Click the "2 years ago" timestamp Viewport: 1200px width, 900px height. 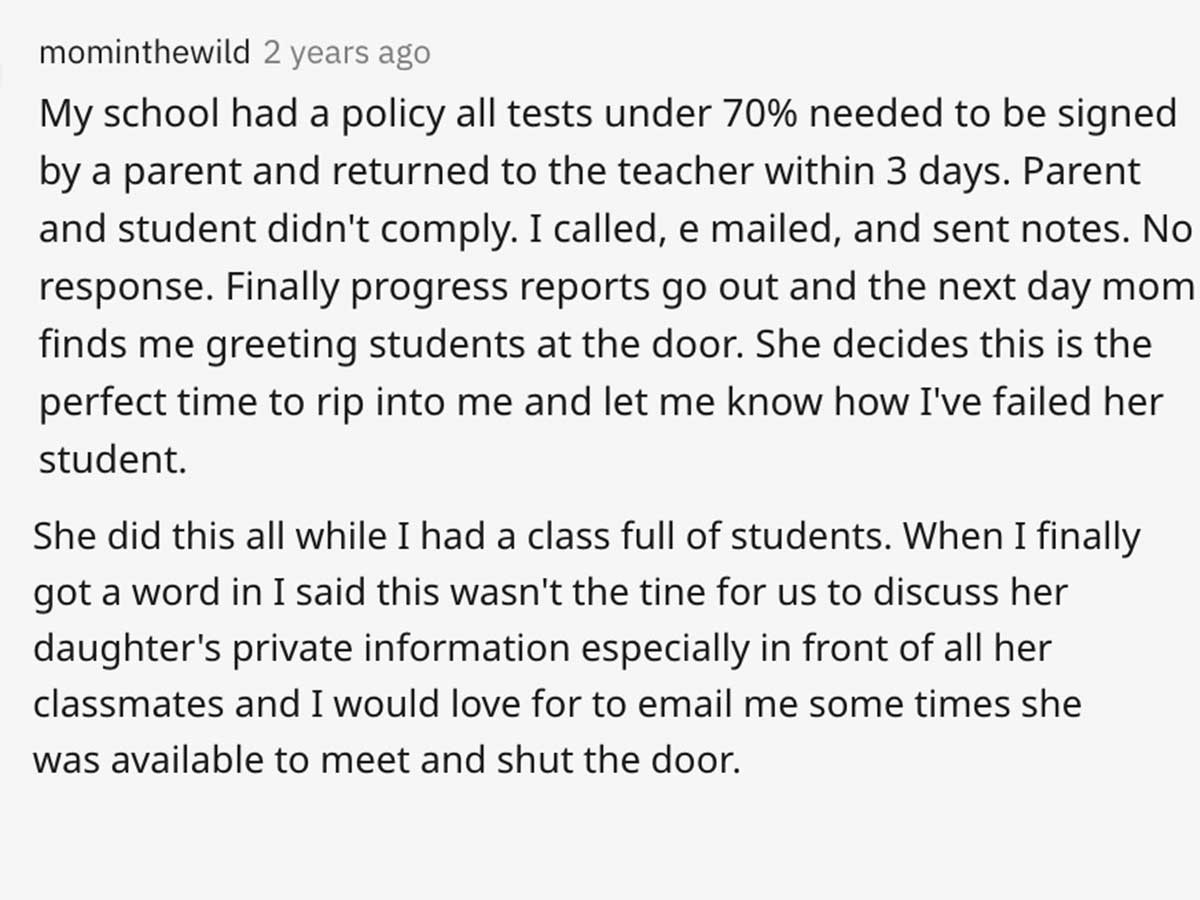pos(346,52)
